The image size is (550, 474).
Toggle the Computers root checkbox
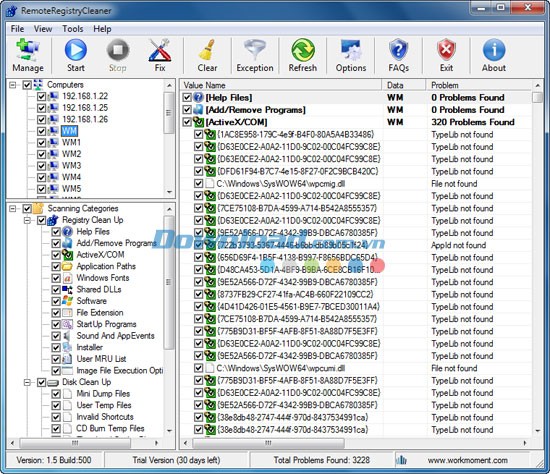27,85
